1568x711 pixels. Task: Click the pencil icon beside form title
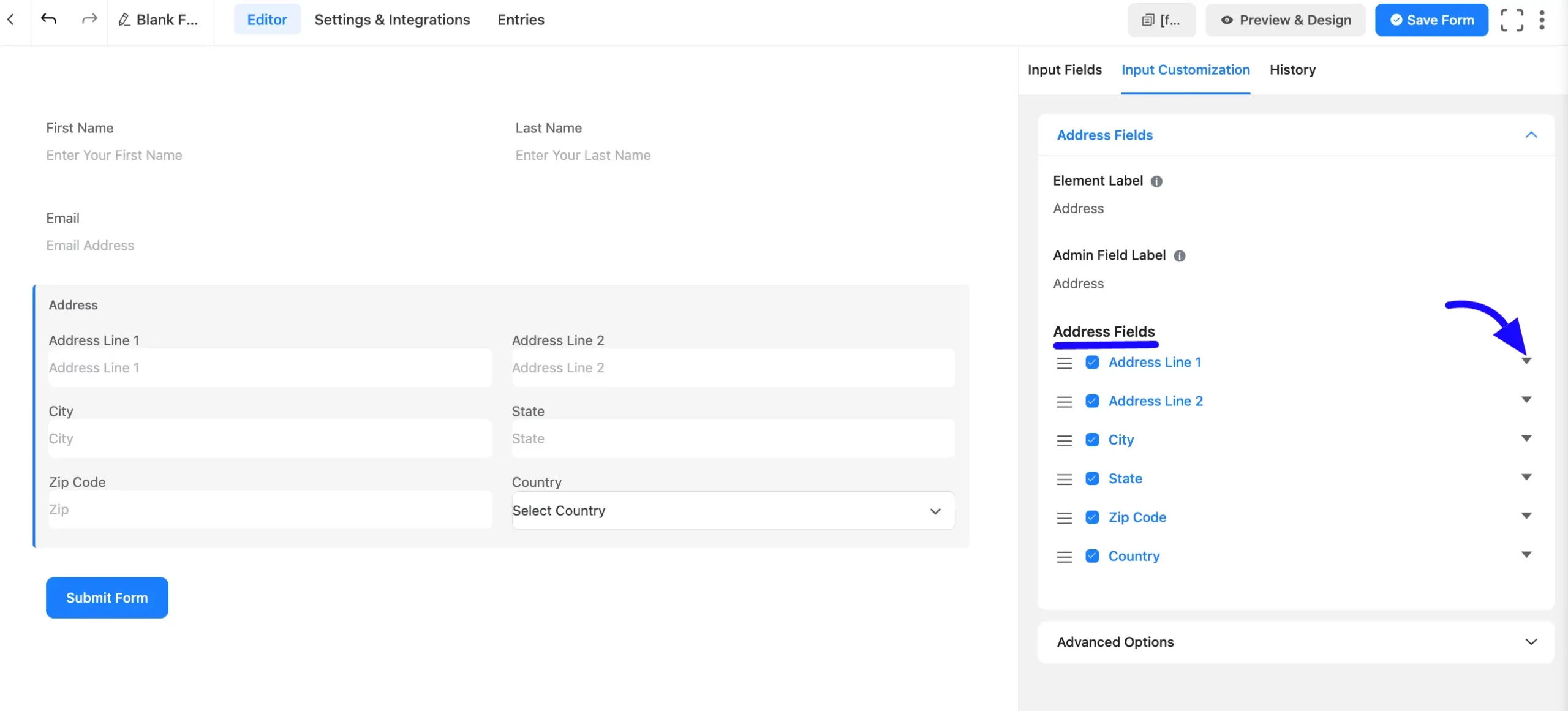[124, 20]
